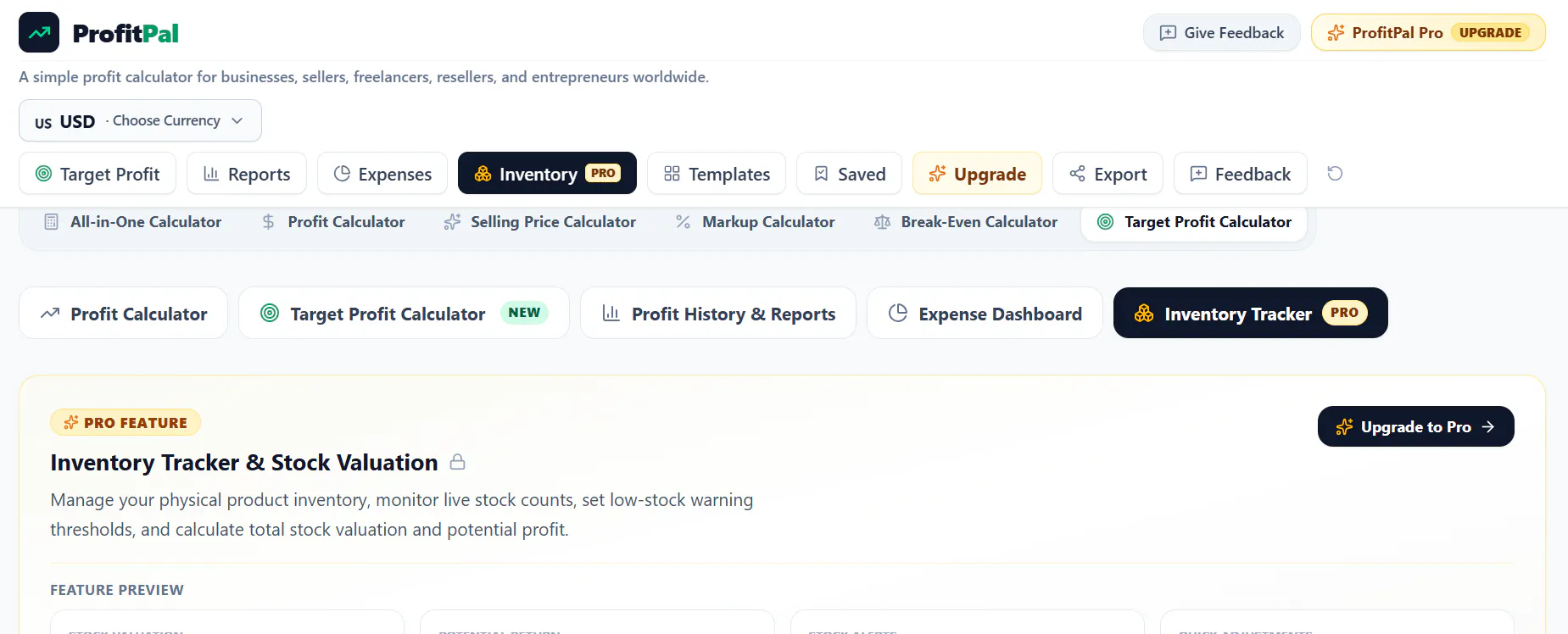Viewport: 1568px width, 634px height.
Task: Click the Upgrade toolbar button
Action: (977, 174)
